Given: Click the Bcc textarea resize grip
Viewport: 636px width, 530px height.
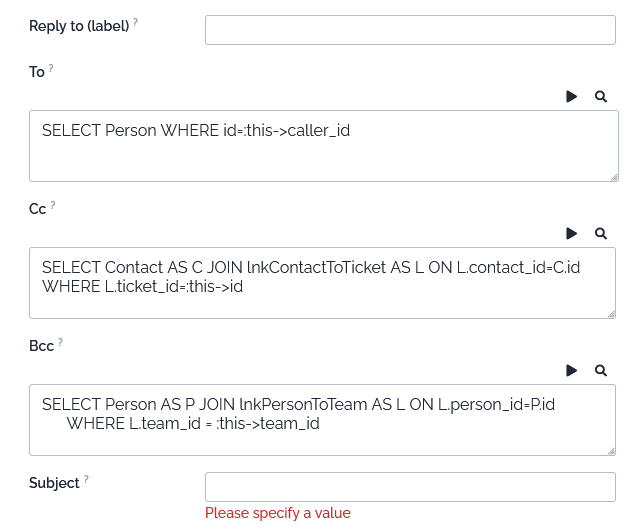Looking at the screenshot, I should 611,450.
